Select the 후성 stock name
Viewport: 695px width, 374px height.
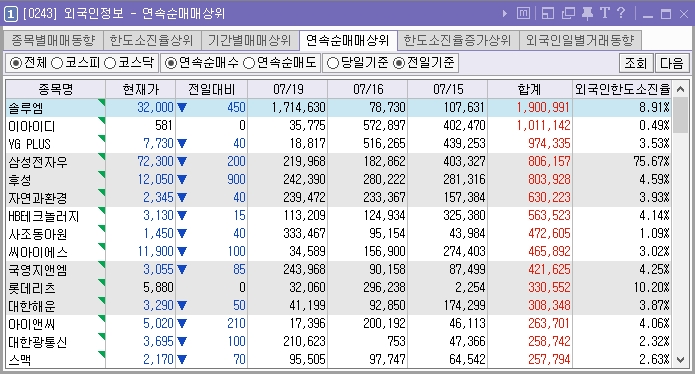pyautogui.click(x=20, y=180)
